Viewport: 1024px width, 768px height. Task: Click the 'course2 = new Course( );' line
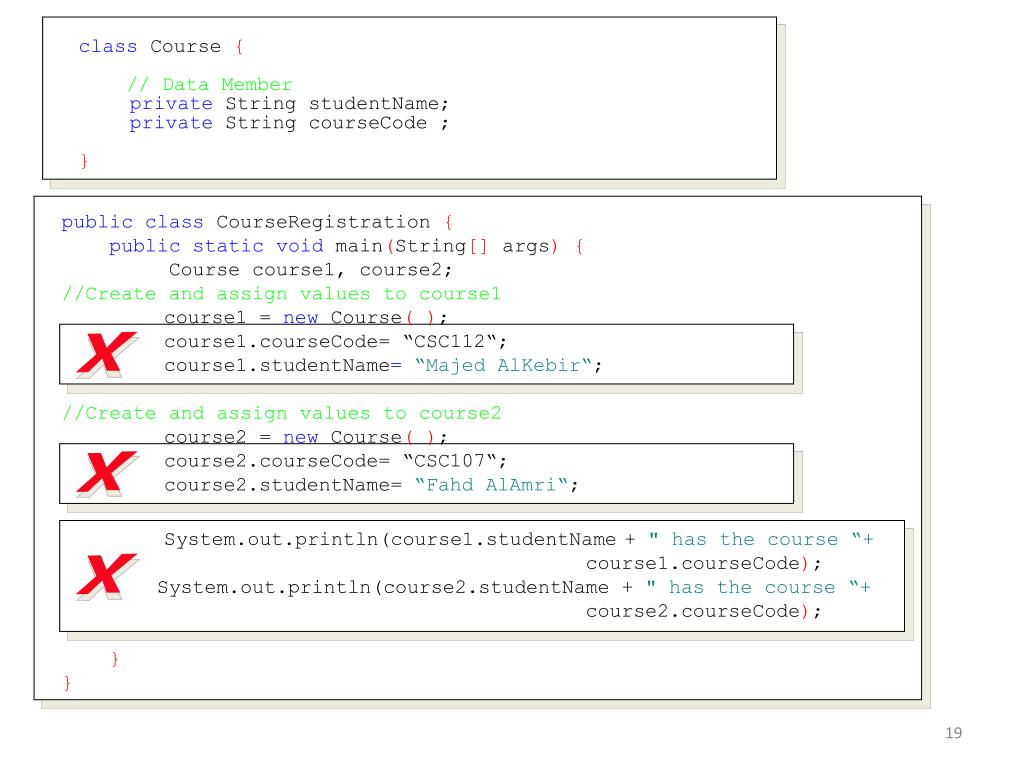pos(306,437)
